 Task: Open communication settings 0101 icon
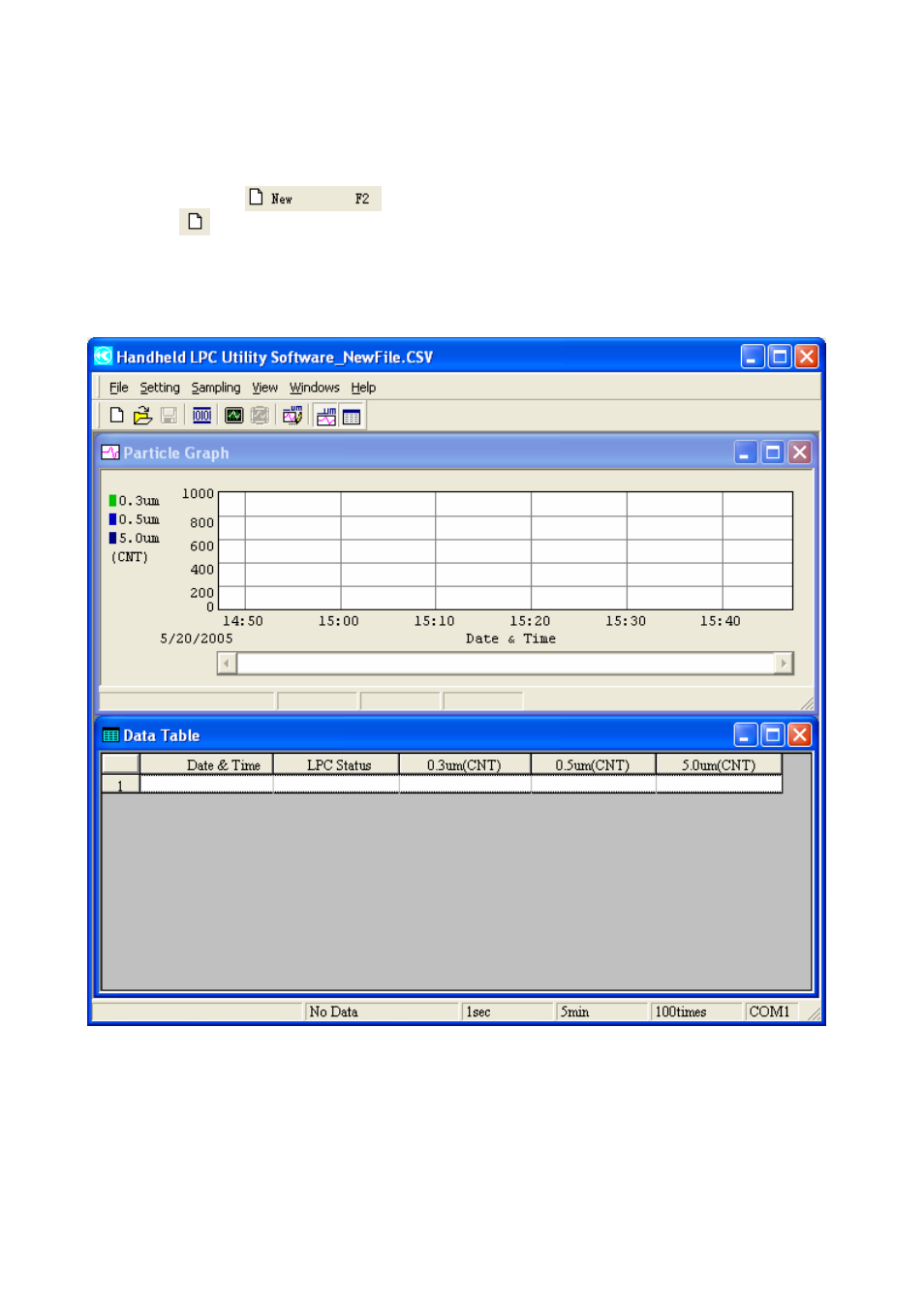coord(201,416)
